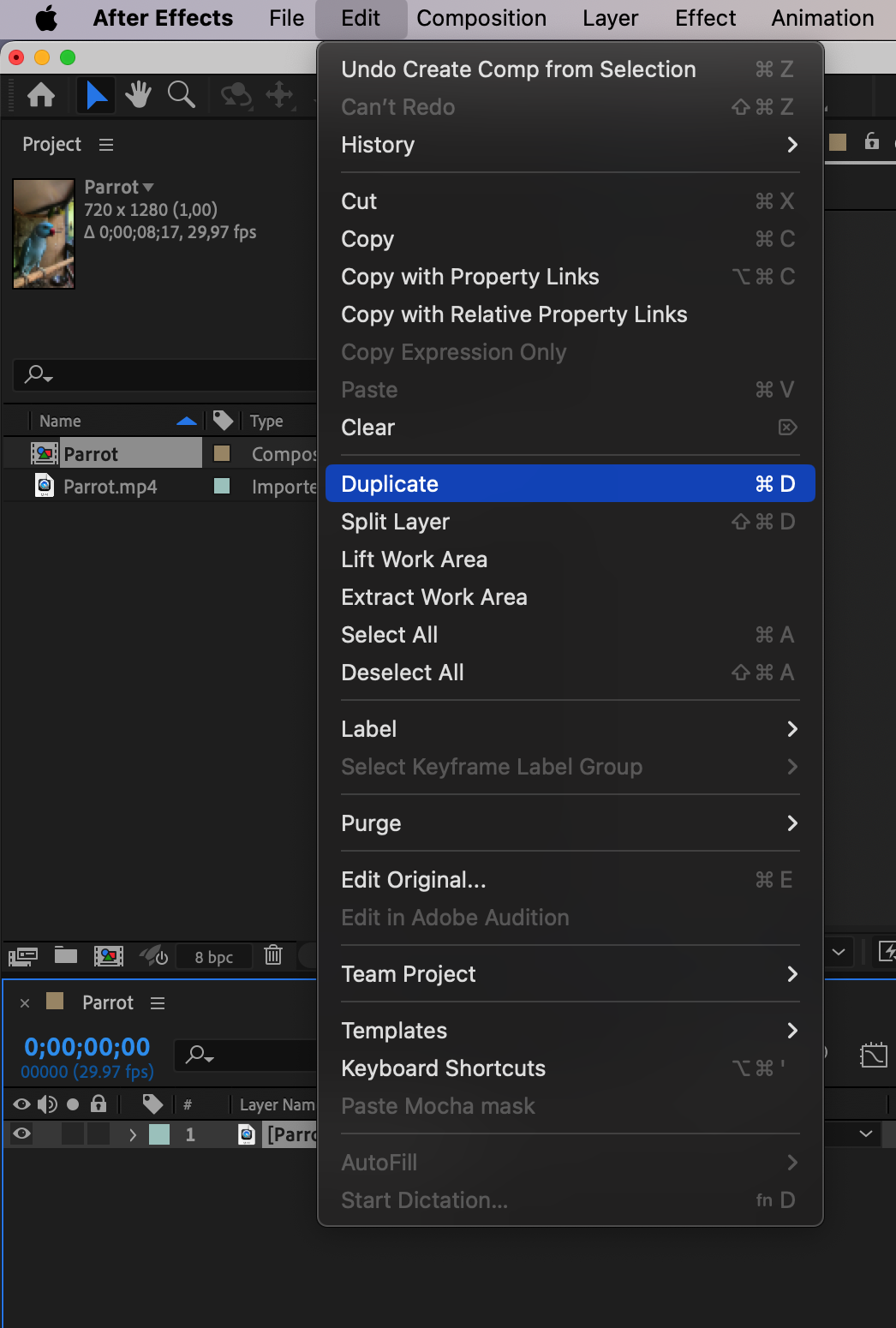Click the Audio speaker column header icon
The height and width of the screenshot is (1328, 896).
[x=47, y=1104]
